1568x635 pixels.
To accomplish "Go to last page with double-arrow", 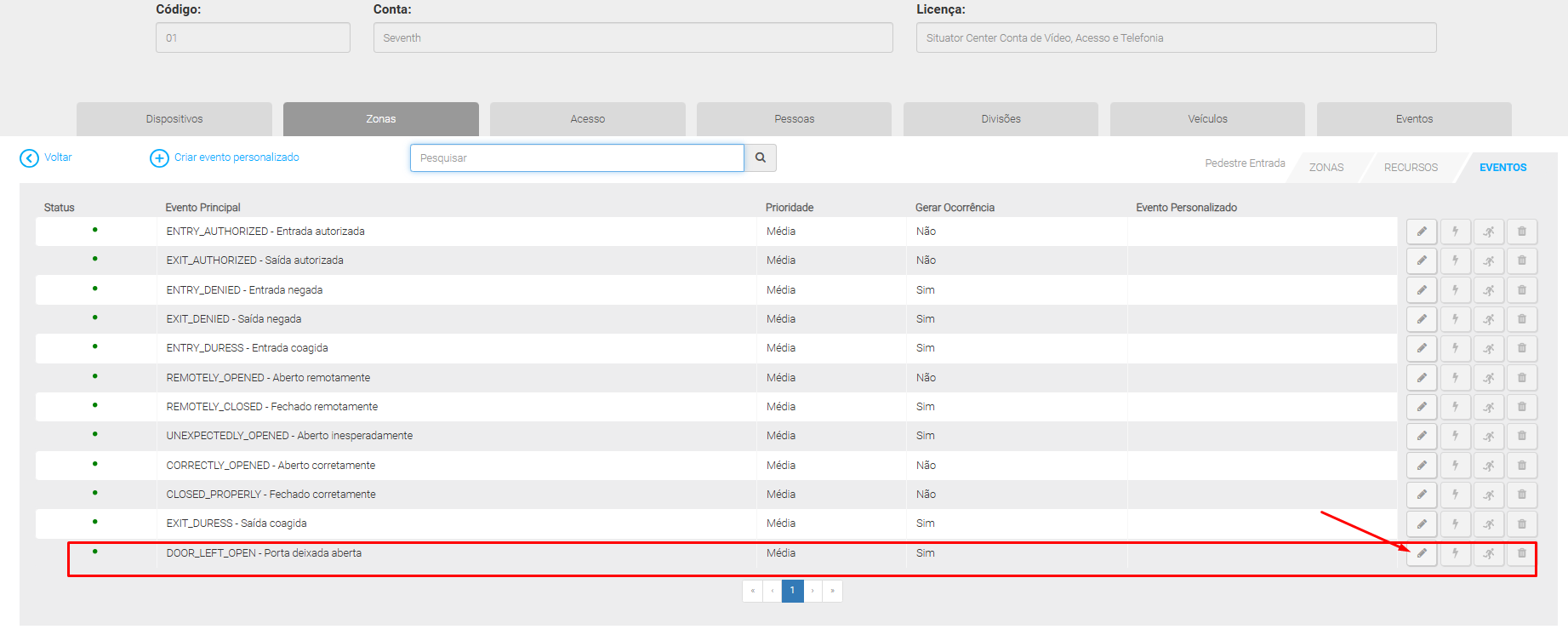I will [x=832, y=591].
